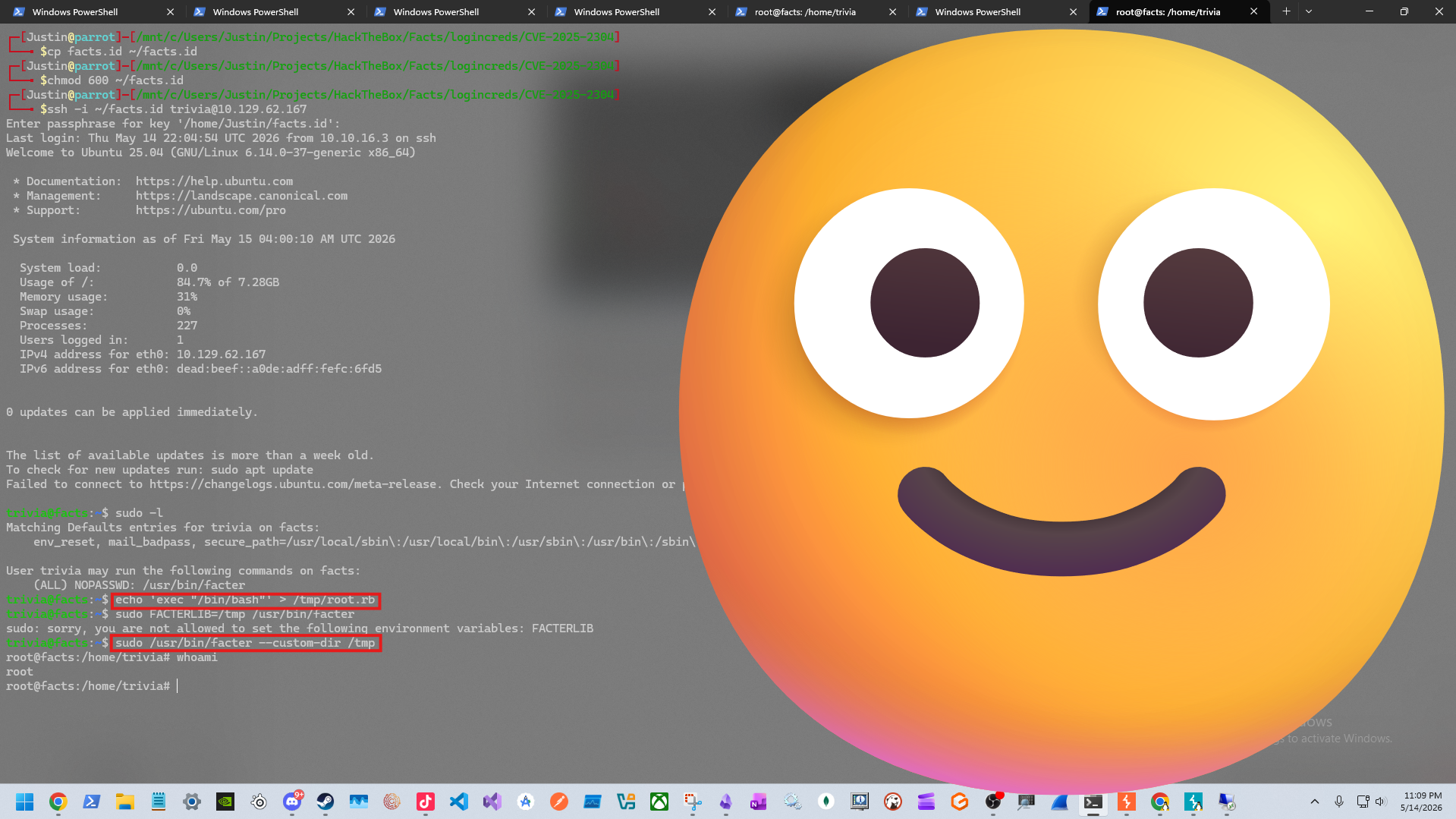Viewport: 1456px width, 819px height.
Task: Launch MongoDB Compass leaf icon
Action: [826, 802]
